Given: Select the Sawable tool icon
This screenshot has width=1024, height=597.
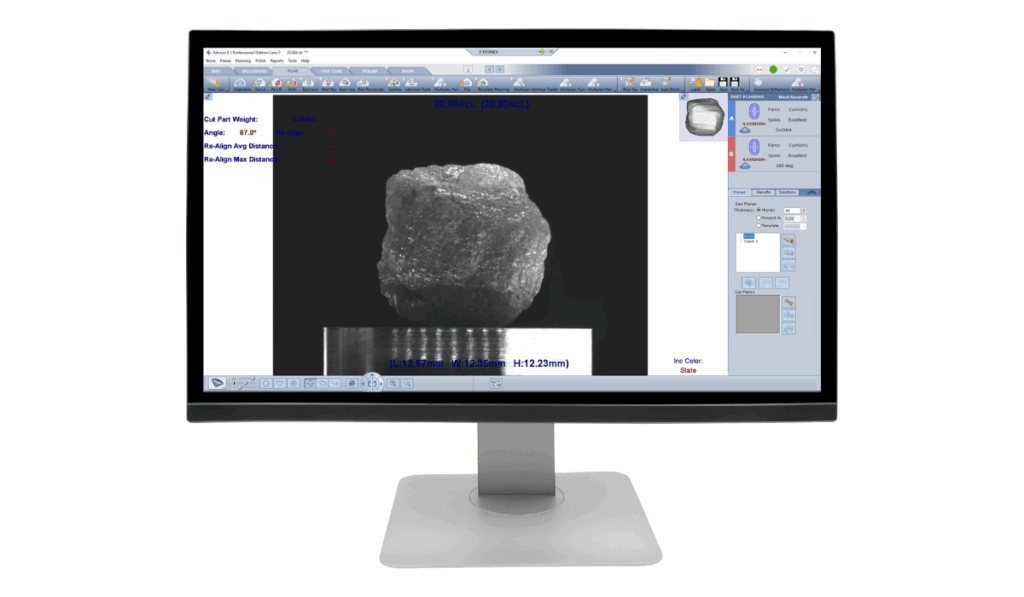Looking at the screenshot, I should click(x=240, y=84).
